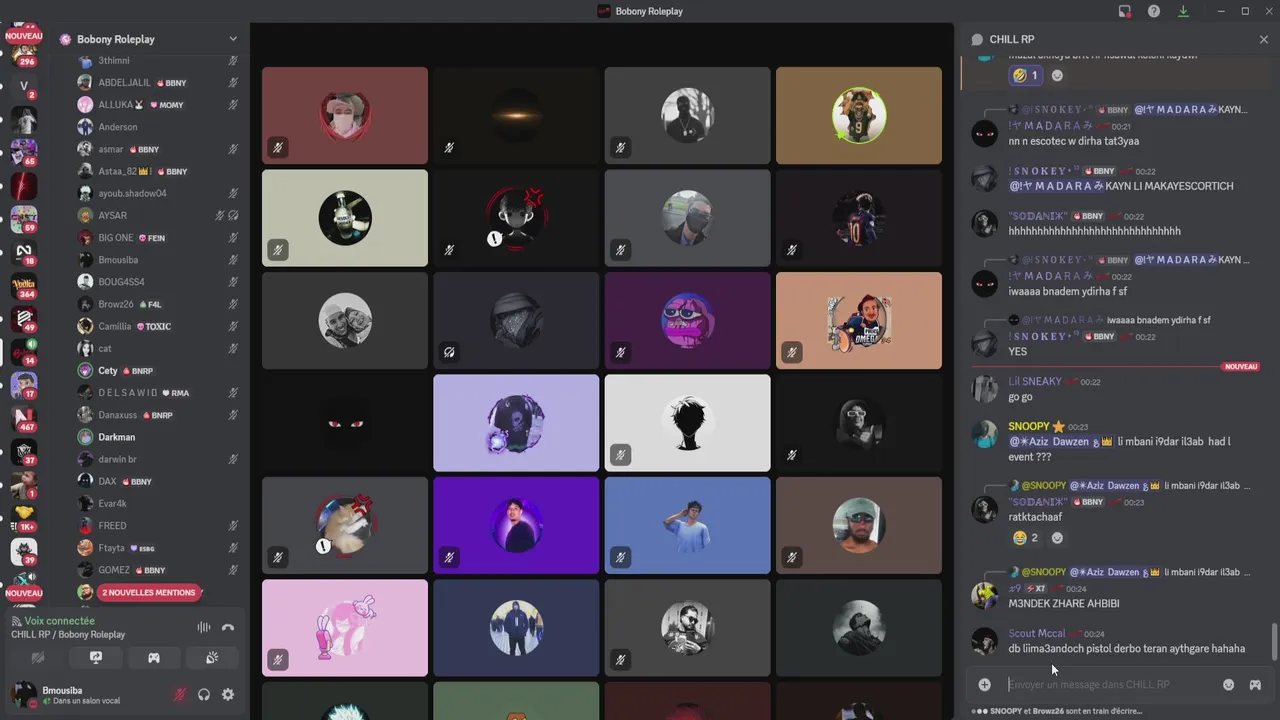Select ALLUKA member row
The height and width of the screenshot is (720, 1280).
coord(157,105)
